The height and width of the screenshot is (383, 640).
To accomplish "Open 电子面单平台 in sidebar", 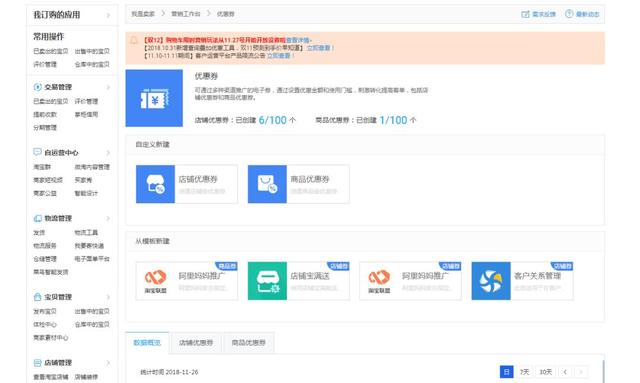I will 92,259.
